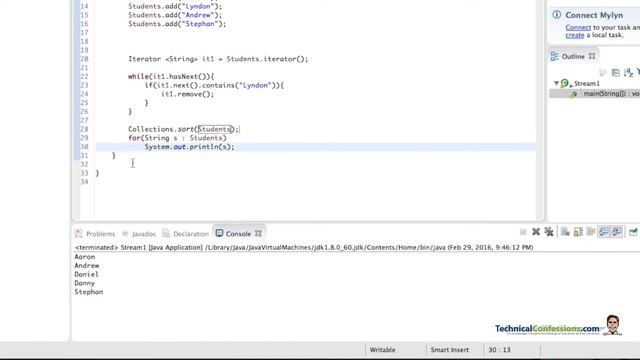Click Aaron in the console output

[84, 257]
